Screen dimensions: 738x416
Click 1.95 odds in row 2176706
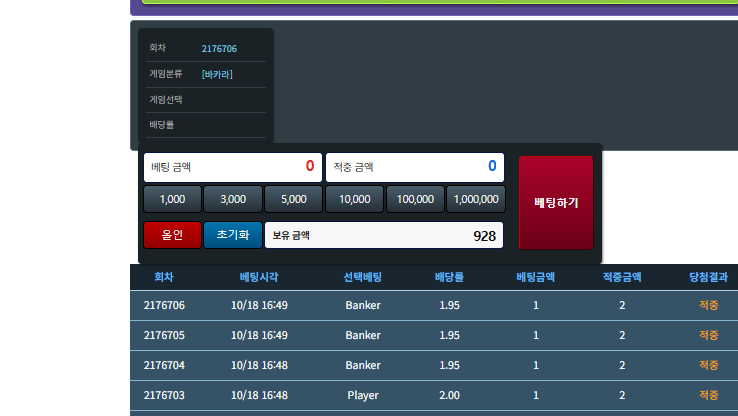[x=449, y=305]
